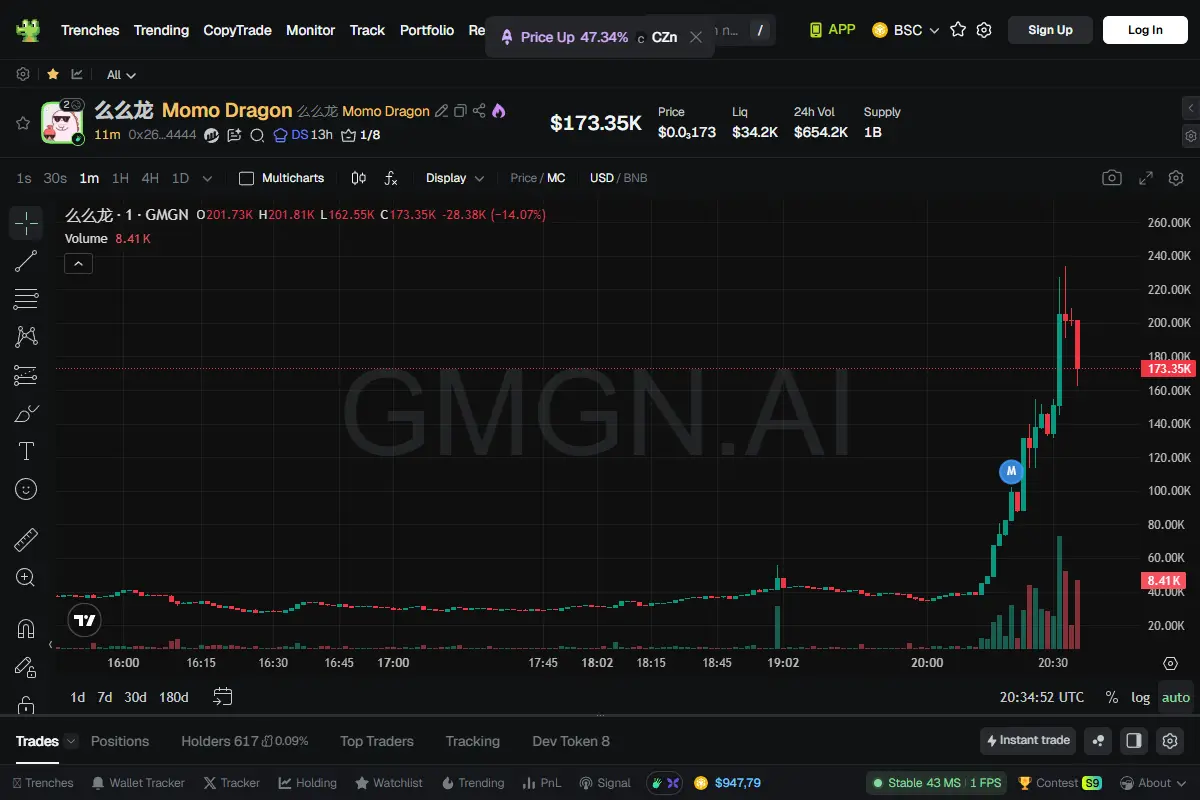
Task: Select the pattern drawing tool
Action: pos(26,337)
